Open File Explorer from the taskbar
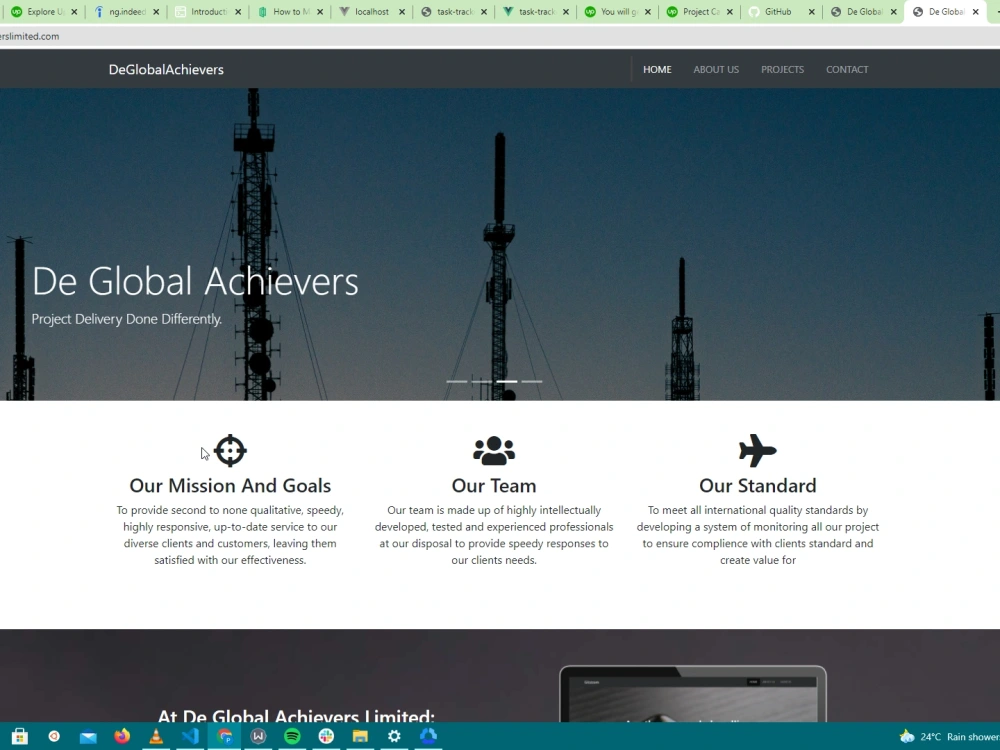 pyautogui.click(x=360, y=737)
